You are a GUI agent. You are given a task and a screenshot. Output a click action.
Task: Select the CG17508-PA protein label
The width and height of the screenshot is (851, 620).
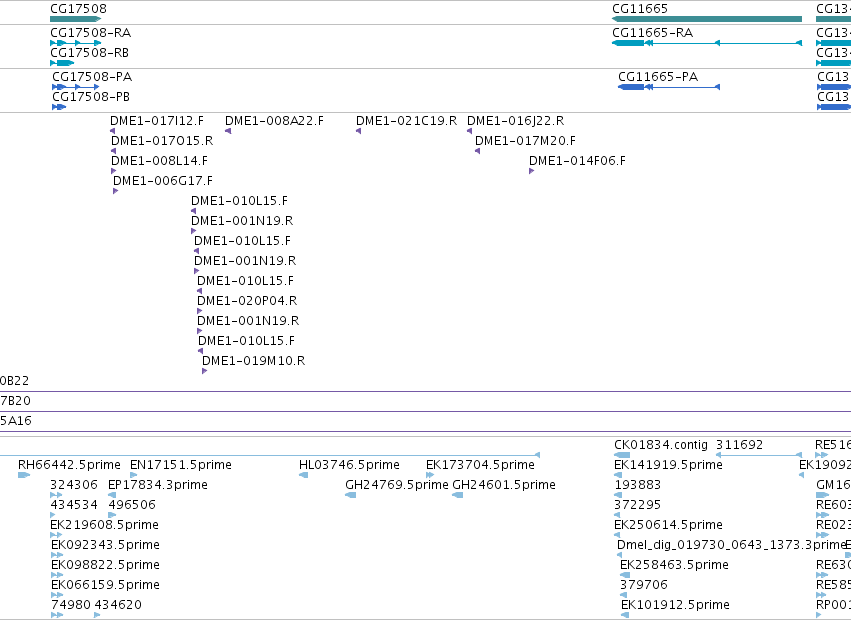(x=92, y=77)
